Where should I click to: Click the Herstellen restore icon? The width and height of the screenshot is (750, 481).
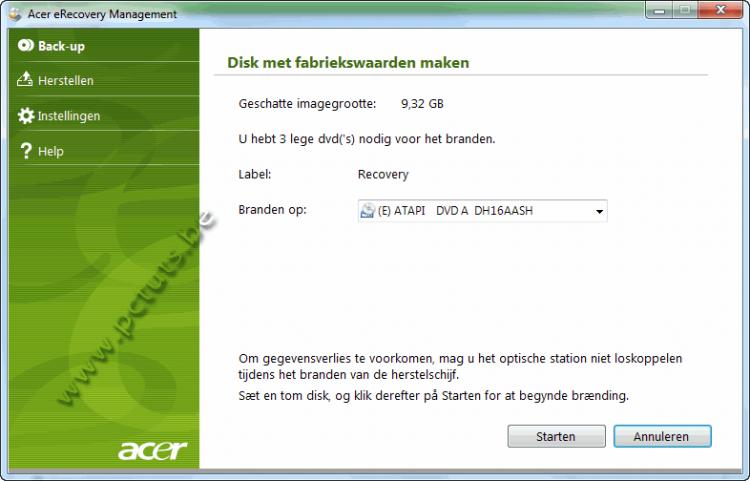click(25, 79)
